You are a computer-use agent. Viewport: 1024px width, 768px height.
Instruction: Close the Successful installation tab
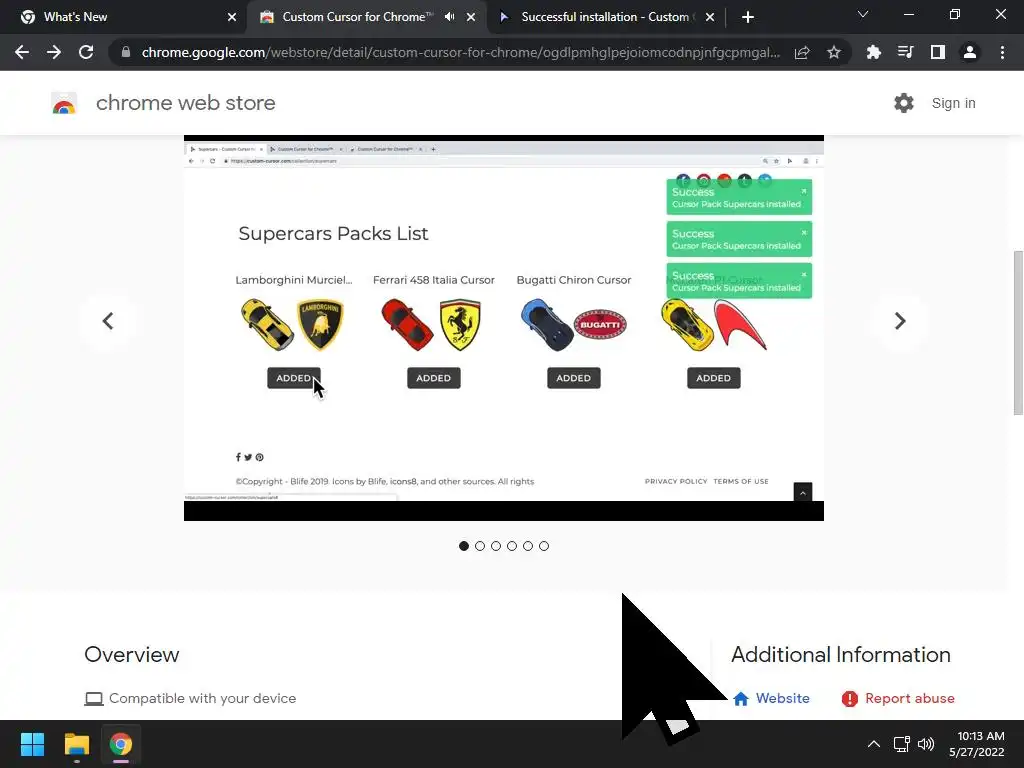710,17
